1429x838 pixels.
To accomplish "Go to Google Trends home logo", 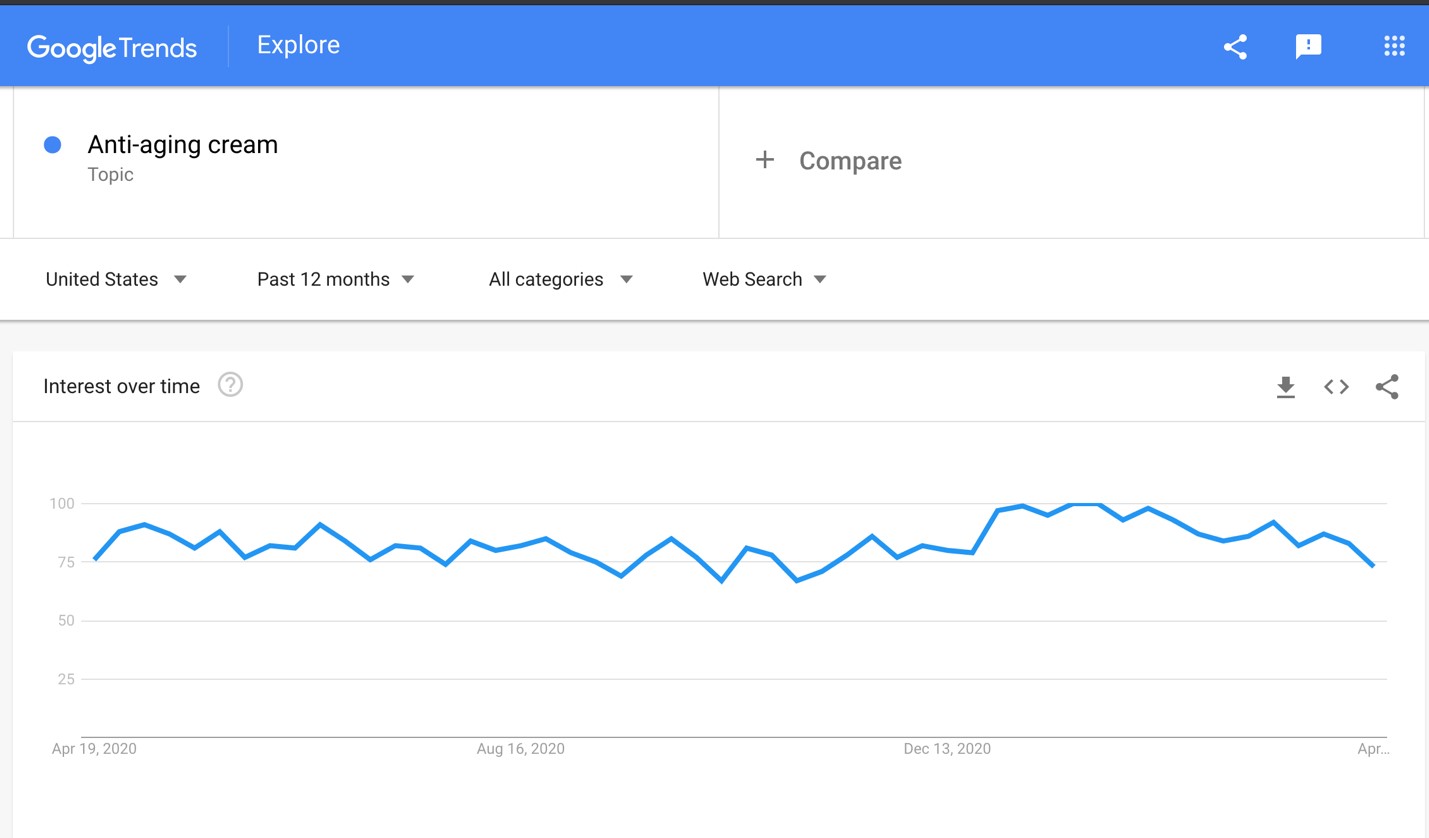I will click(x=112, y=47).
